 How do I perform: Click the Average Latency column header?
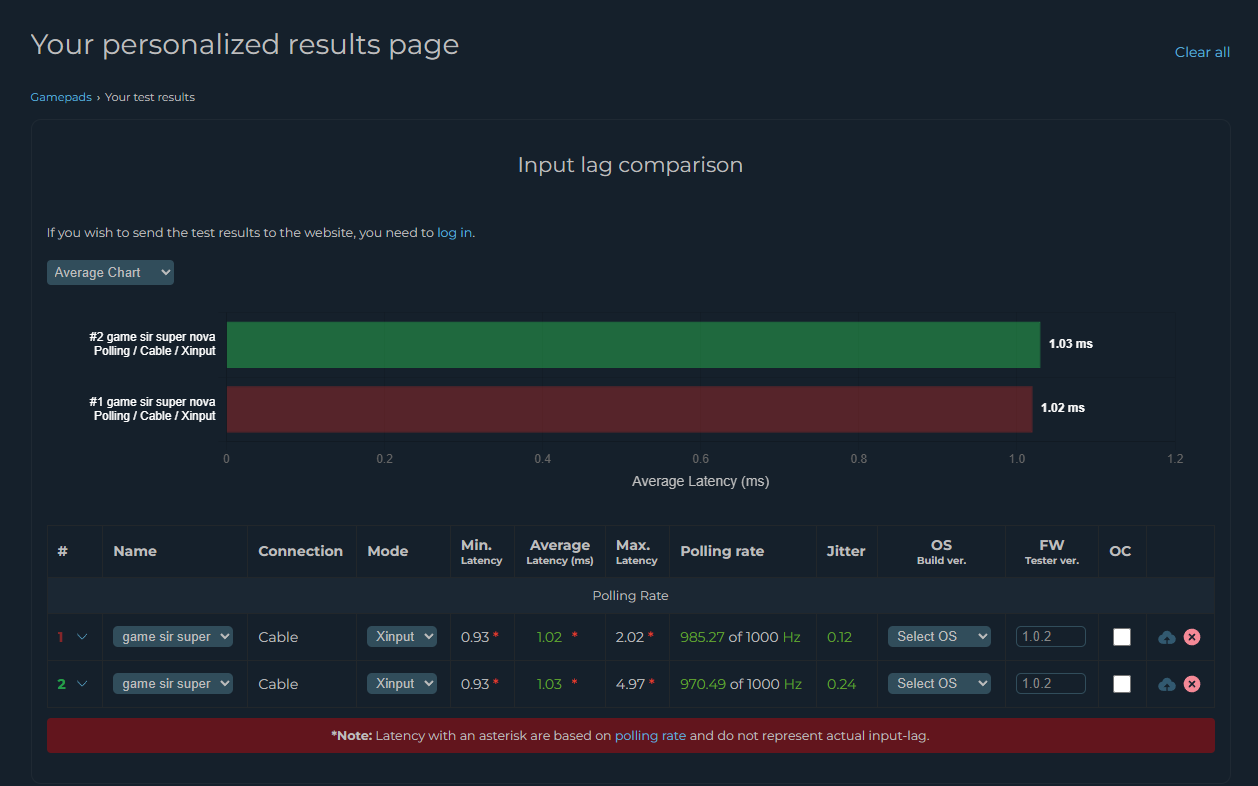[x=559, y=552]
